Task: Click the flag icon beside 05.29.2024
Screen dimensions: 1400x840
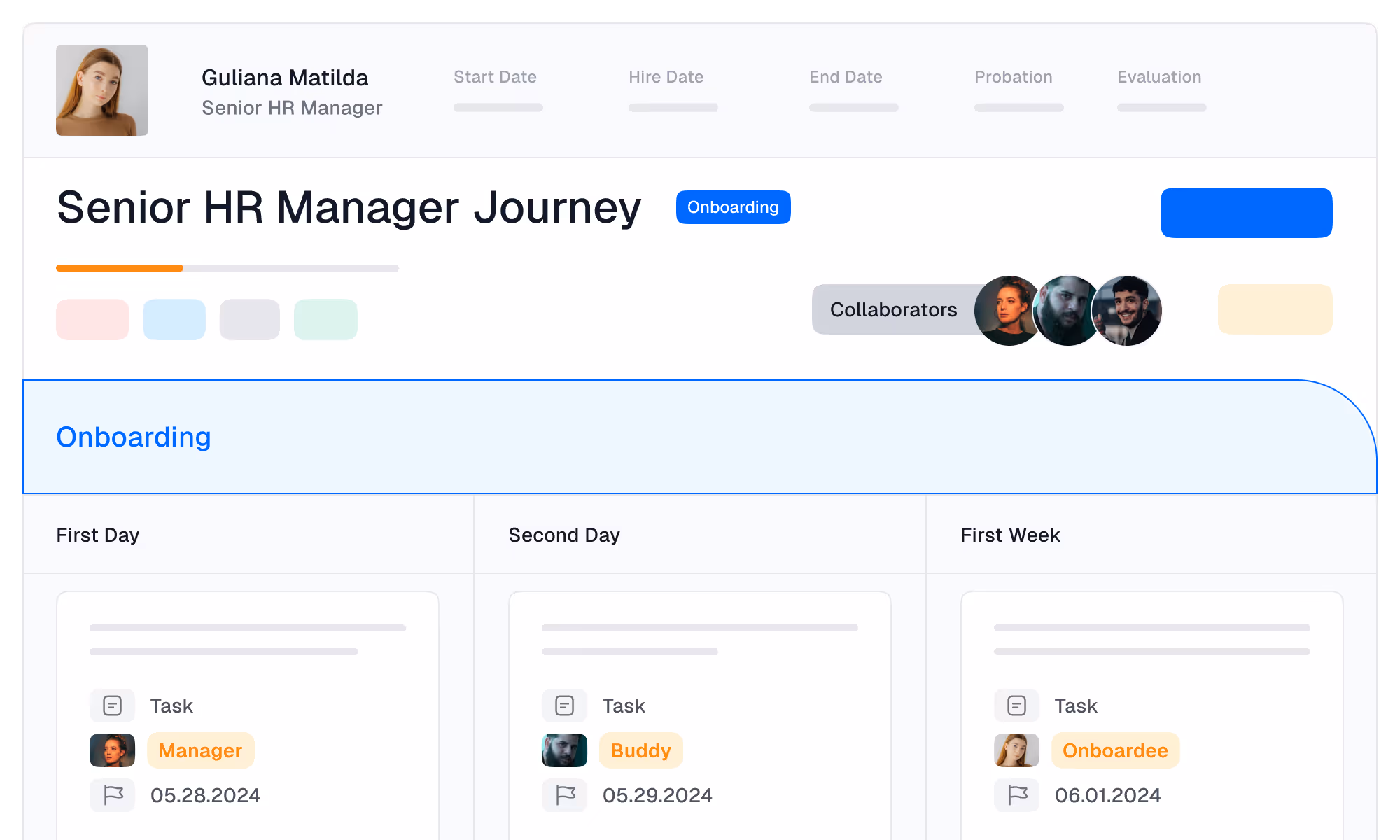Action: pos(564,795)
